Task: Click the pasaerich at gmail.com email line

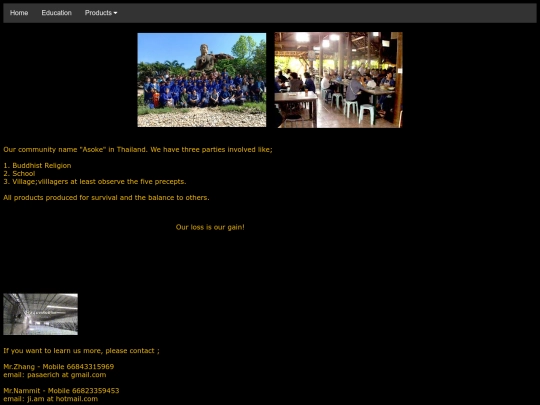Action: [x=55, y=375]
